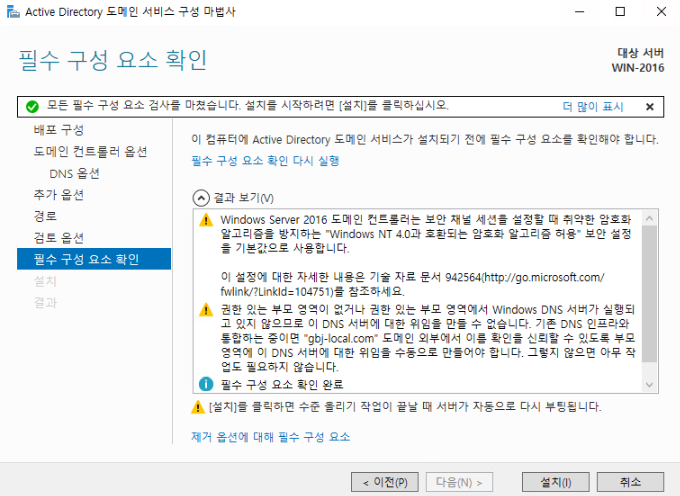Screen dimensions: 680x496
Task: Dismiss the notification banner with the X
Action: coord(650,107)
